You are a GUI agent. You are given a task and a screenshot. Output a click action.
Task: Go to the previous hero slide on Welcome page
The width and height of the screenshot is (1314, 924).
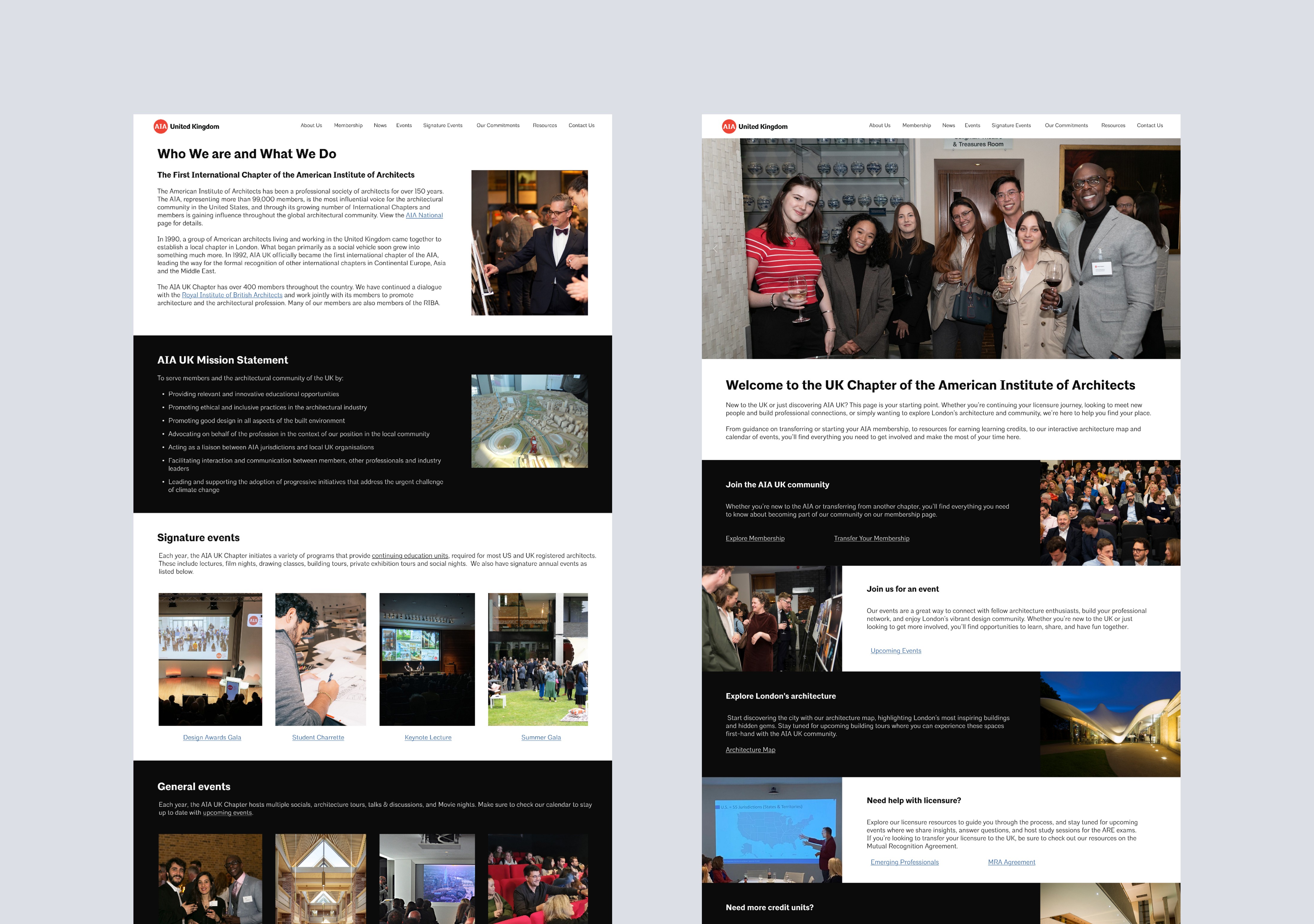[715, 248]
